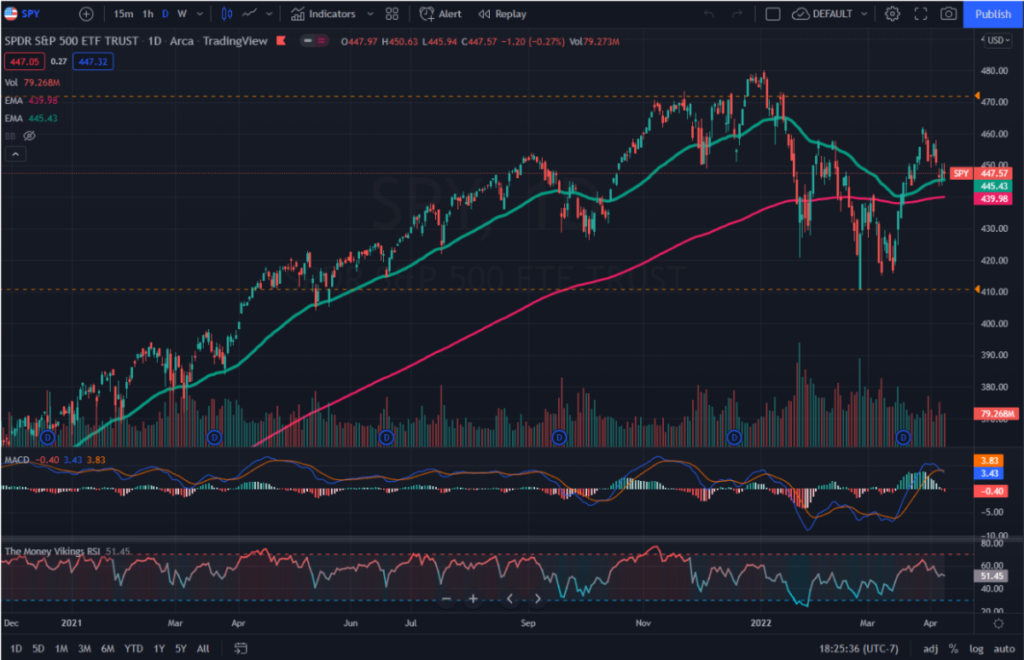The height and width of the screenshot is (660, 1024).
Task: Click the SPY 447.57 price label
Action: (981, 173)
